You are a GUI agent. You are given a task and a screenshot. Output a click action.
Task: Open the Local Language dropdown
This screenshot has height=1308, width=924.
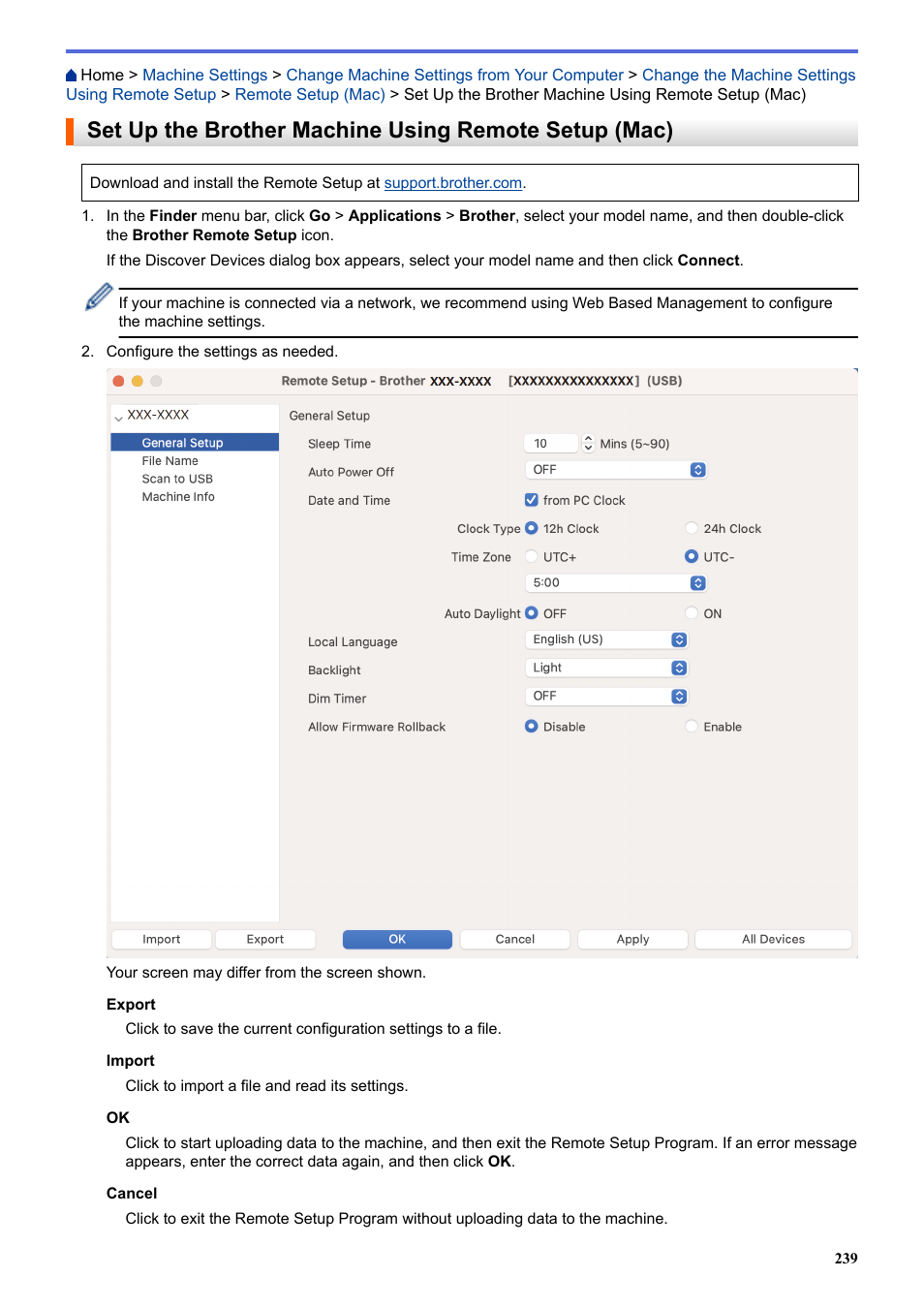click(606, 640)
